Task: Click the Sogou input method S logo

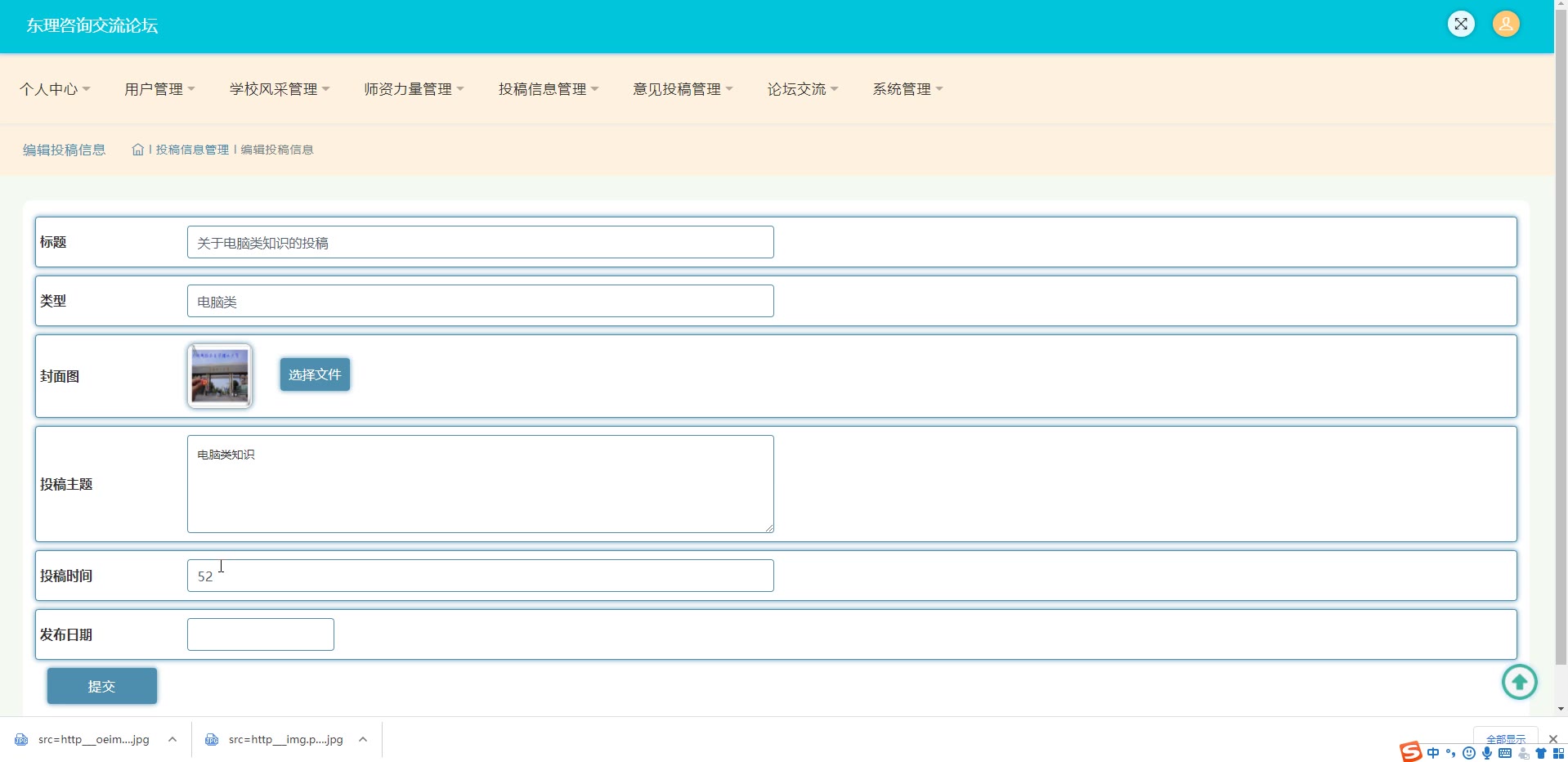Action: click(1410, 751)
